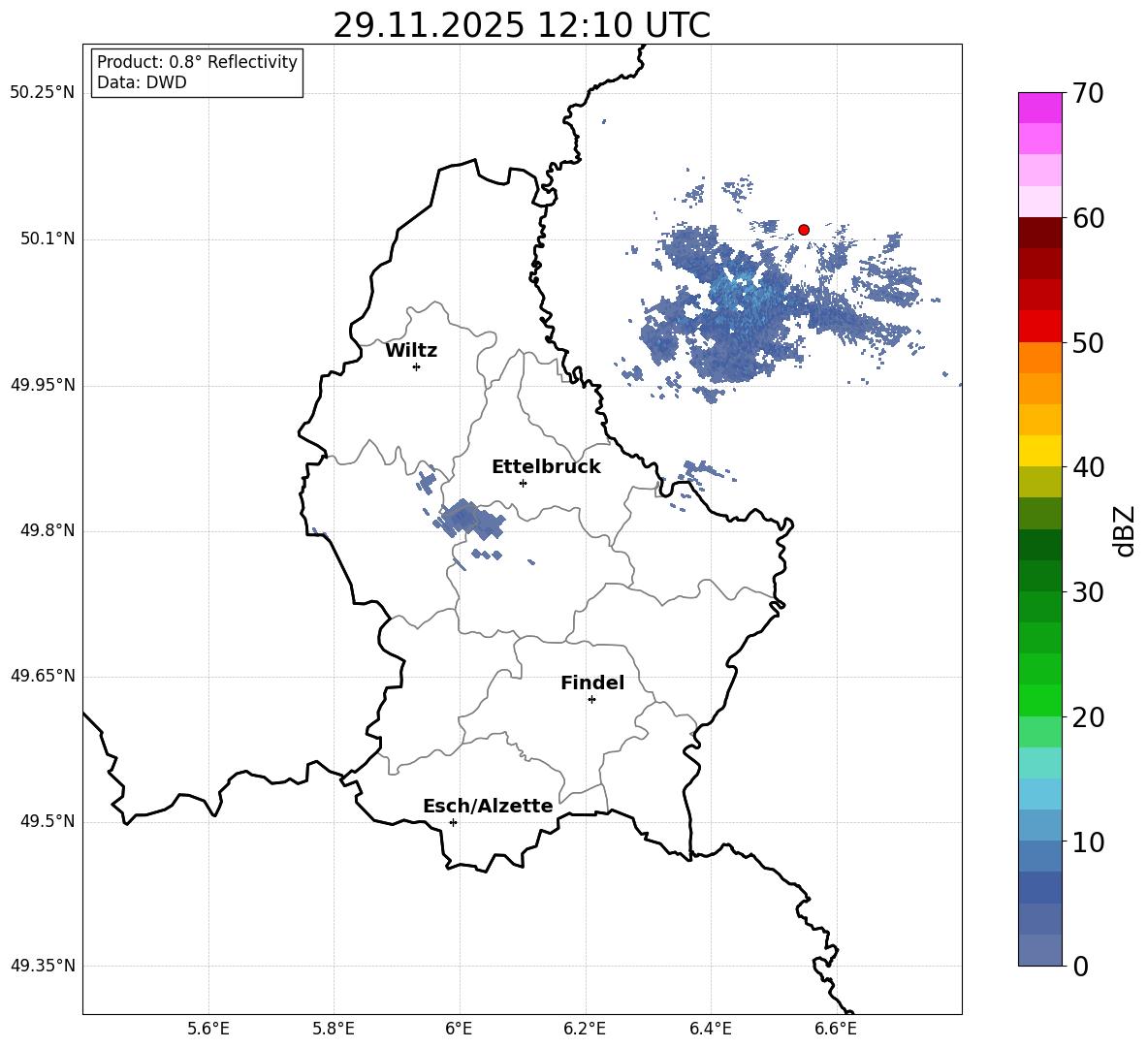Click the Findel station cross marker
1148x1048 pixels.
[x=591, y=700]
